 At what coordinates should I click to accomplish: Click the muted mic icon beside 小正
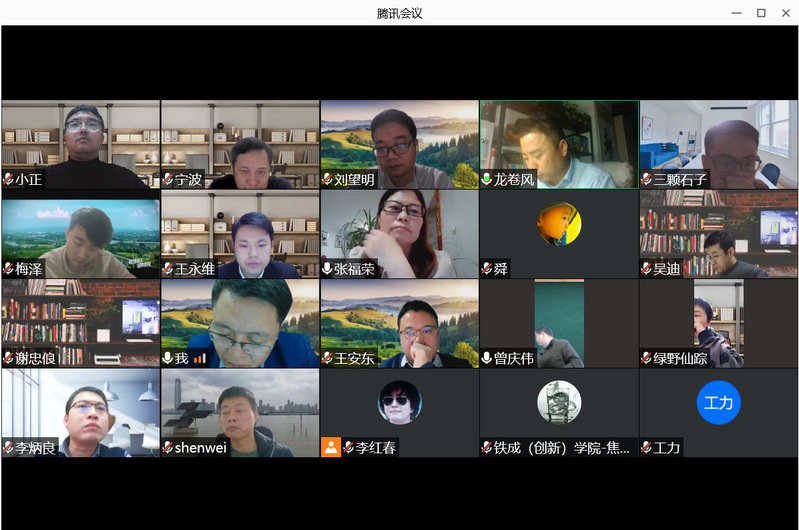click(8, 180)
